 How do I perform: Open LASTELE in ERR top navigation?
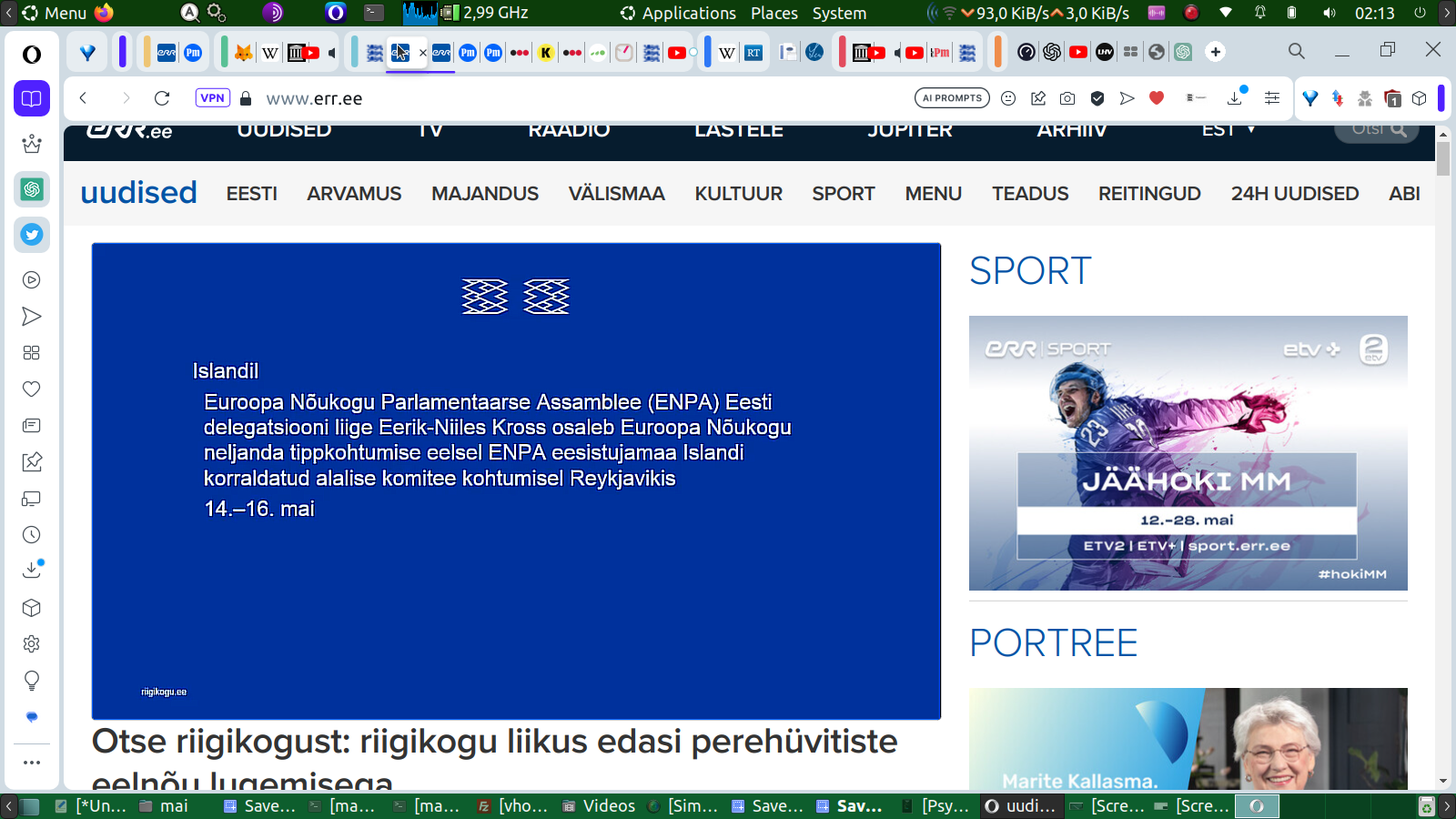[x=739, y=131]
